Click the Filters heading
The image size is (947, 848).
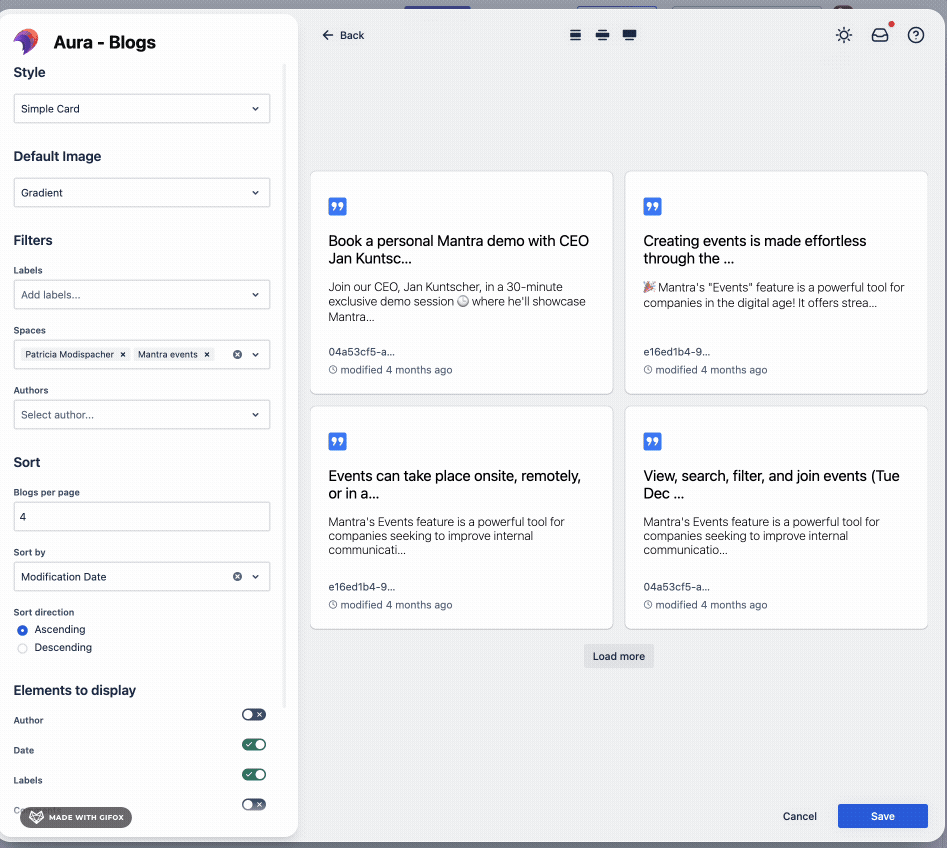pos(33,240)
